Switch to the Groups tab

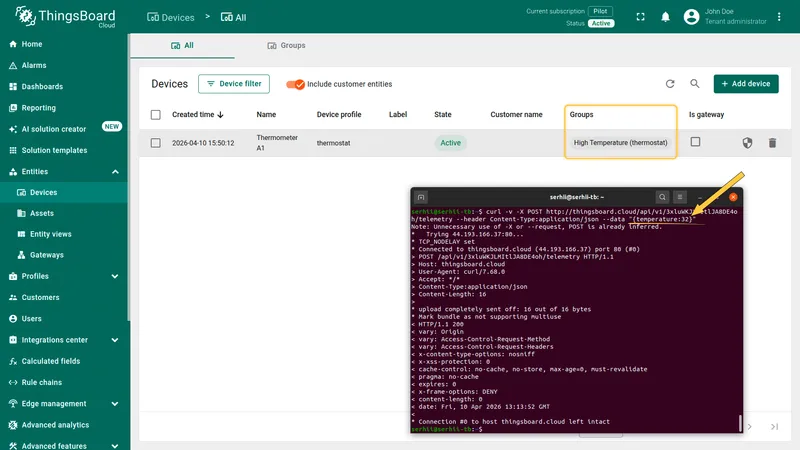point(286,45)
